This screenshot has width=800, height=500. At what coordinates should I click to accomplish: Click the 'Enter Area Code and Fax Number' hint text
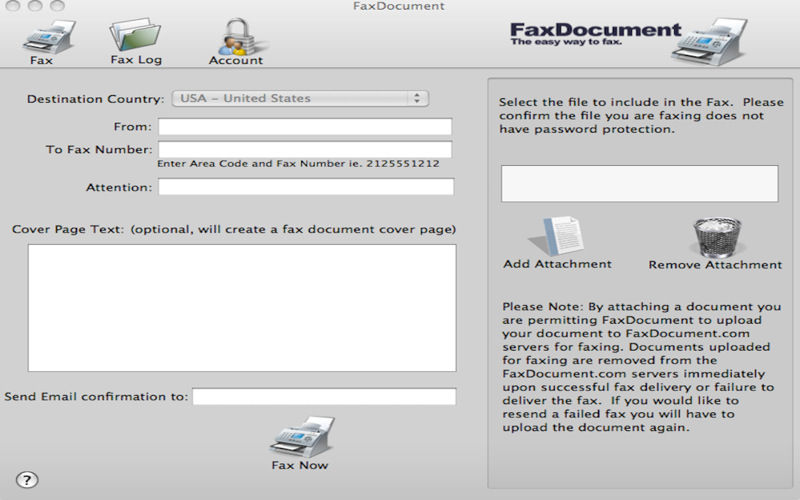[x=298, y=164]
